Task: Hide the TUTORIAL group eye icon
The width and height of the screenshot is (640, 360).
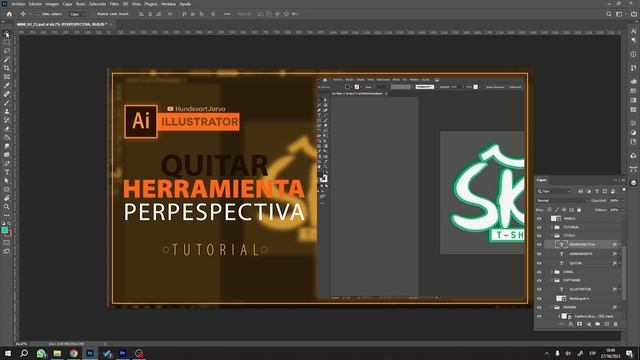Action: (x=539, y=227)
